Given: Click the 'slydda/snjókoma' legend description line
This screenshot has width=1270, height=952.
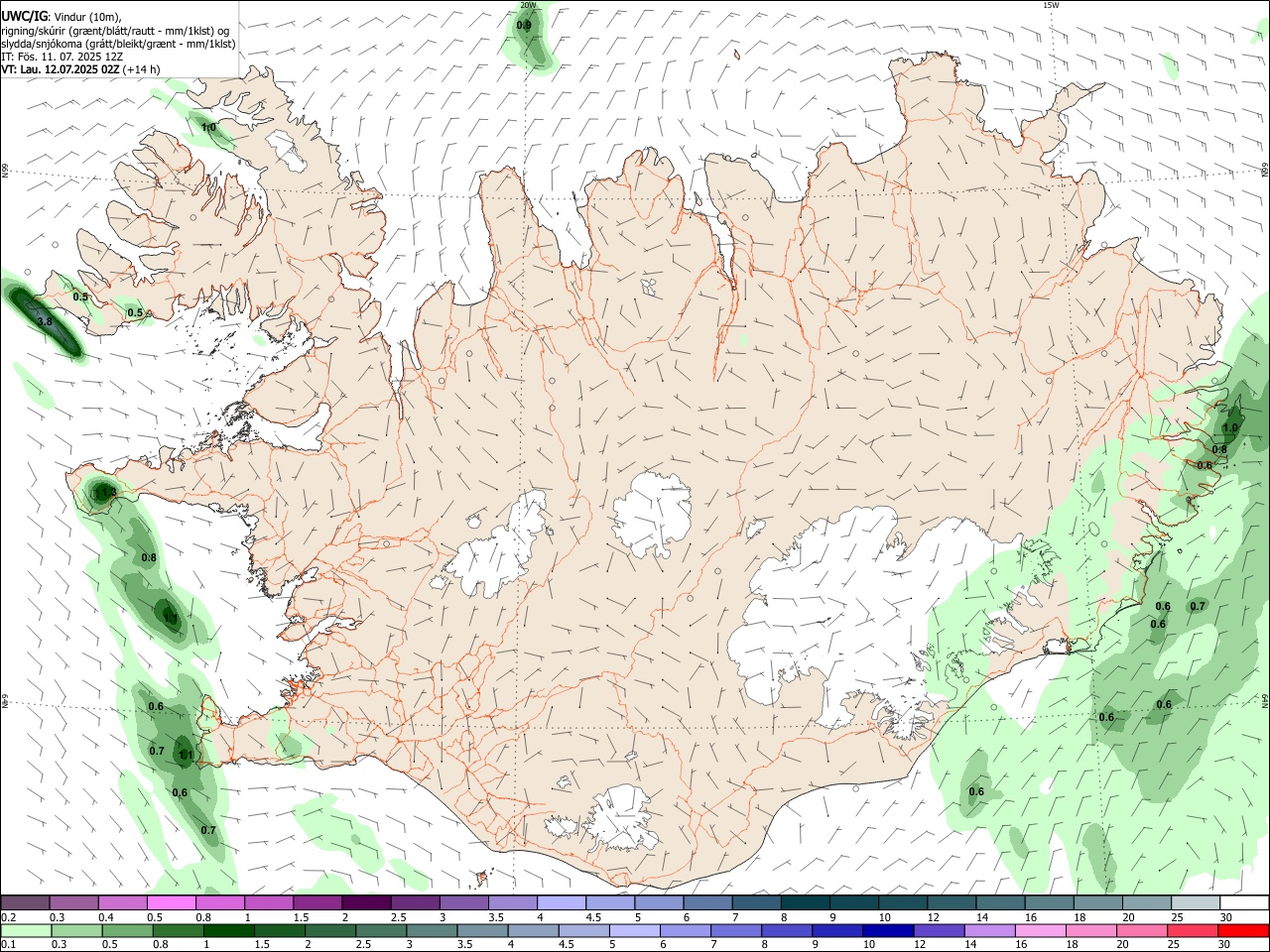Looking at the screenshot, I should 118,44.
